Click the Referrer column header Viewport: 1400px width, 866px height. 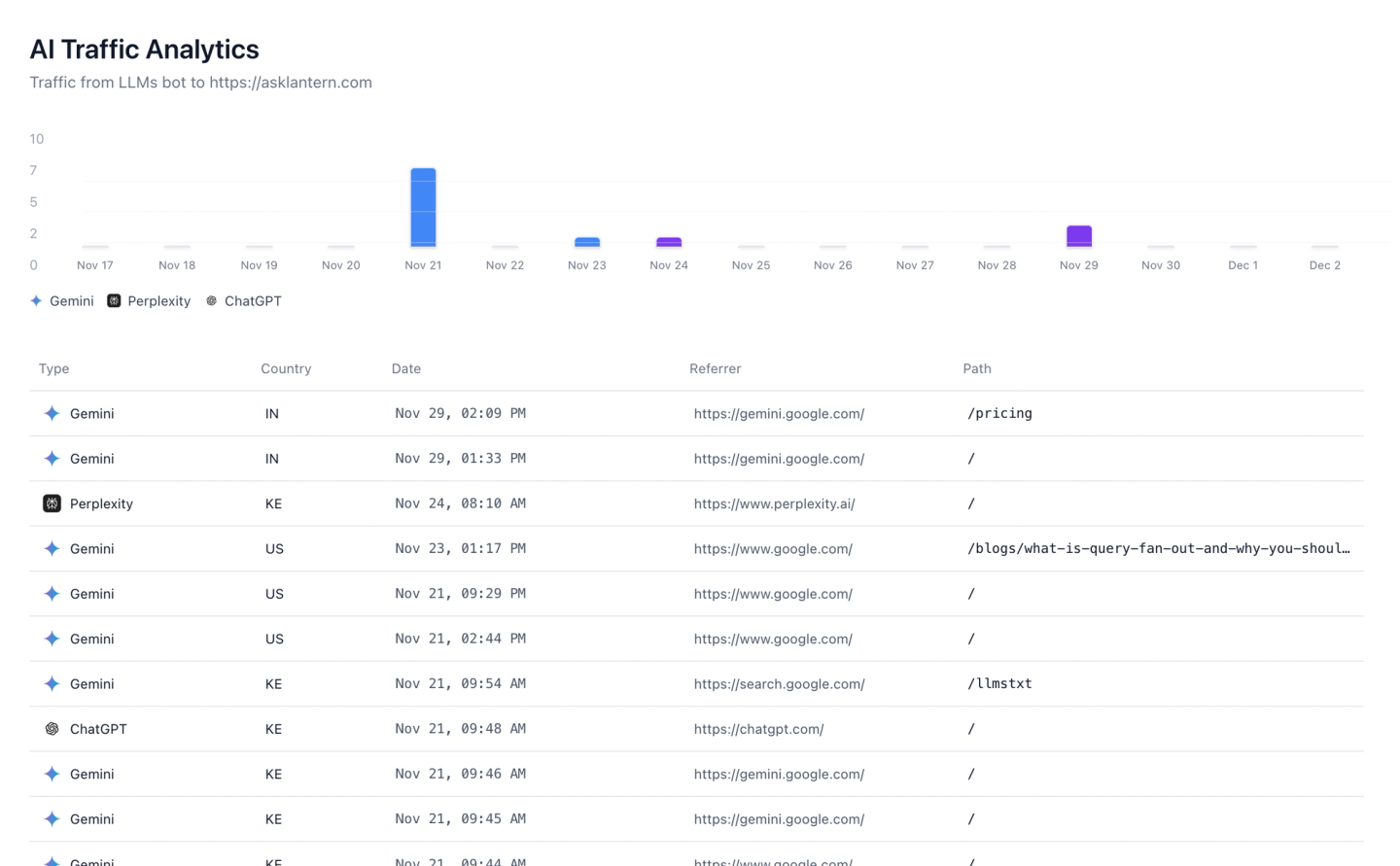click(716, 369)
